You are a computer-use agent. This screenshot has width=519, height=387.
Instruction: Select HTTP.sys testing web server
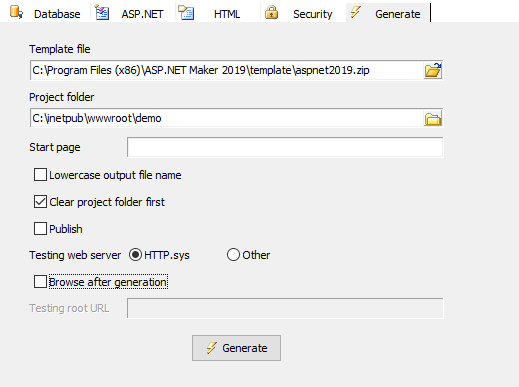click(136, 255)
